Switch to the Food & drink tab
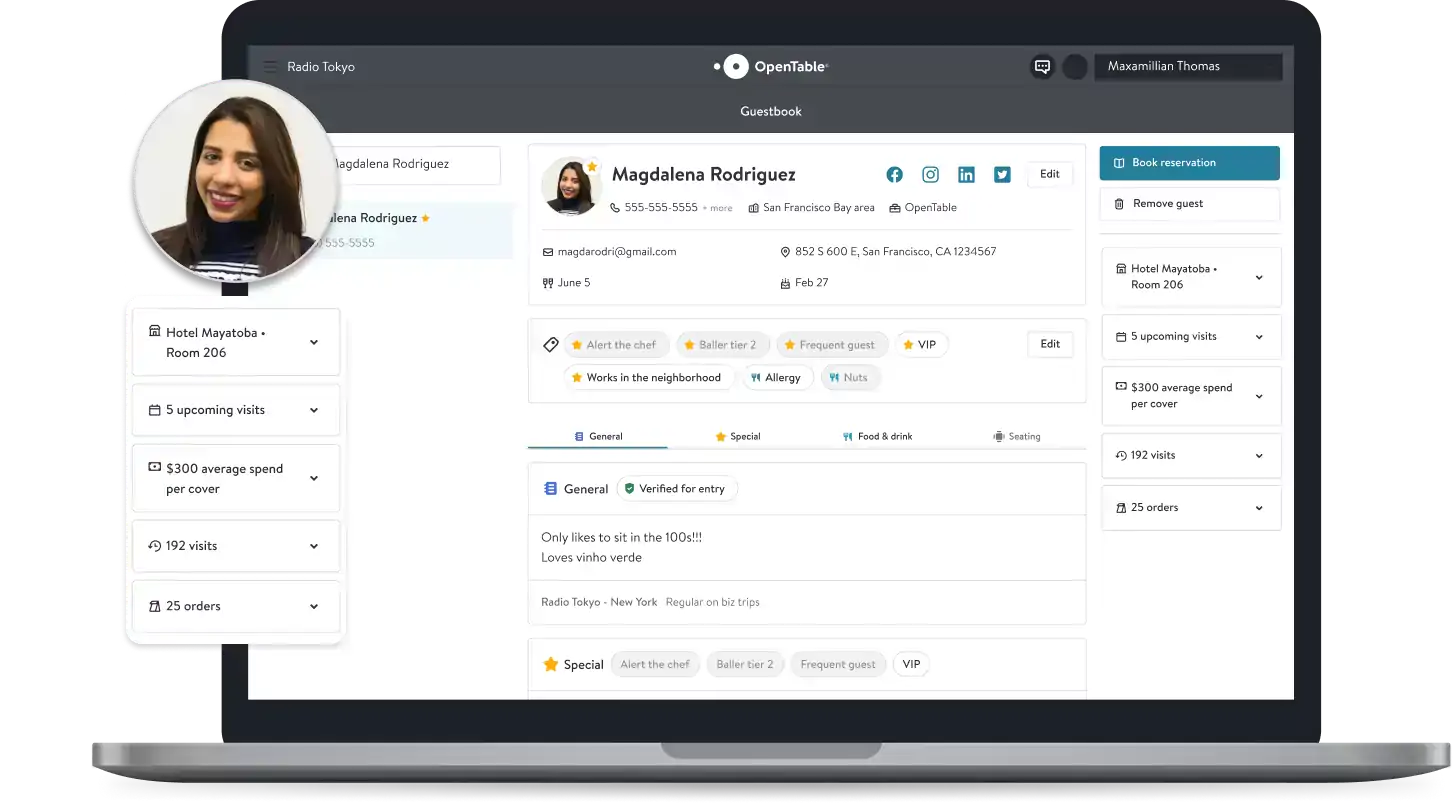 pyautogui.click(x=877, y=437)
